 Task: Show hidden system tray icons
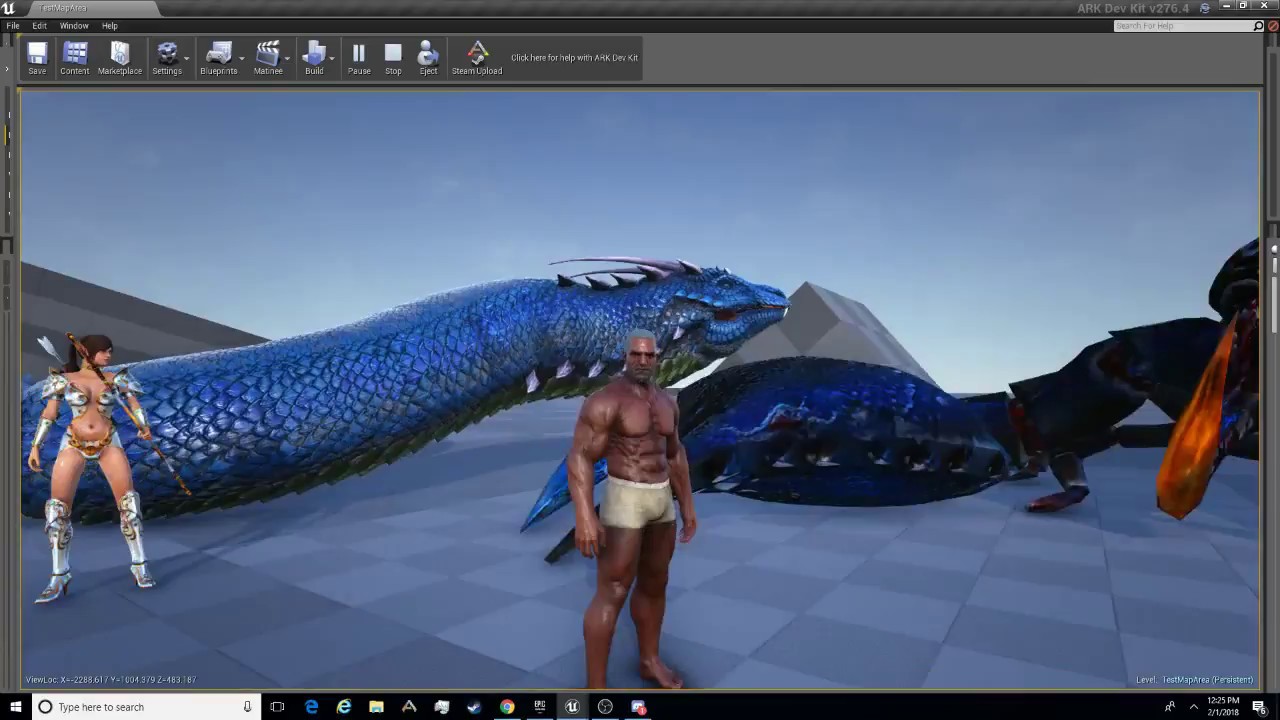point(1193,707)
